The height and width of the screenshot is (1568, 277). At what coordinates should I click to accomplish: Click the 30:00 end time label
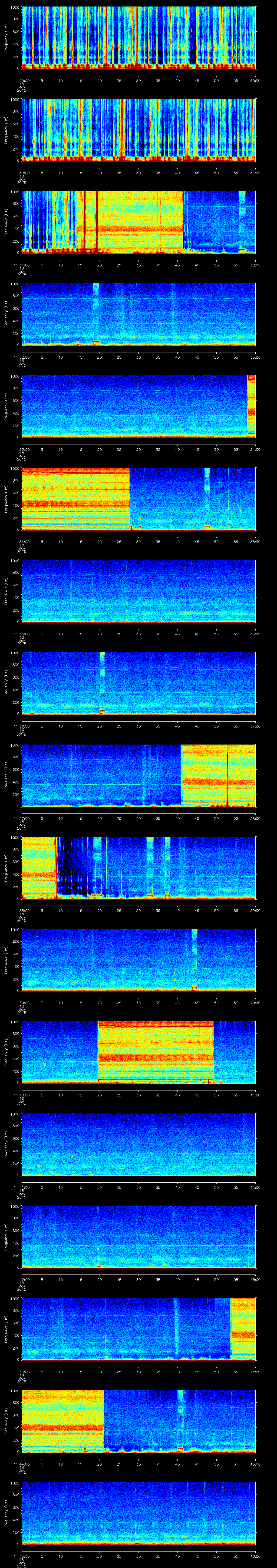pyautogui.click(x=256, y=80)
